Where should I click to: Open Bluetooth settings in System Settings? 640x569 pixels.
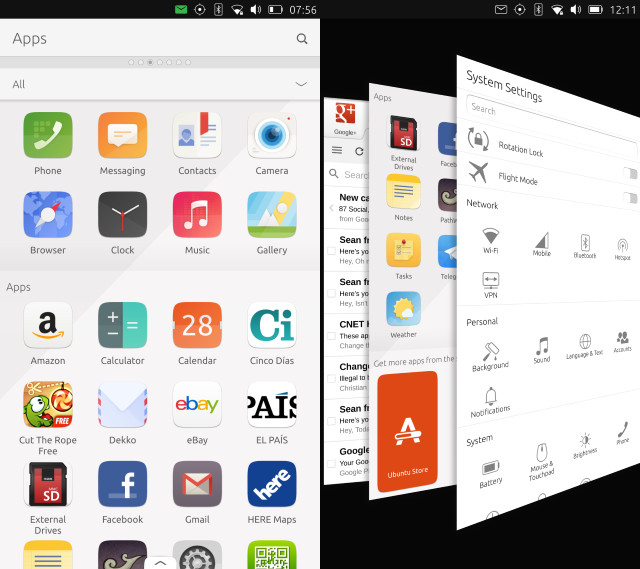click(x=585, y=247)
